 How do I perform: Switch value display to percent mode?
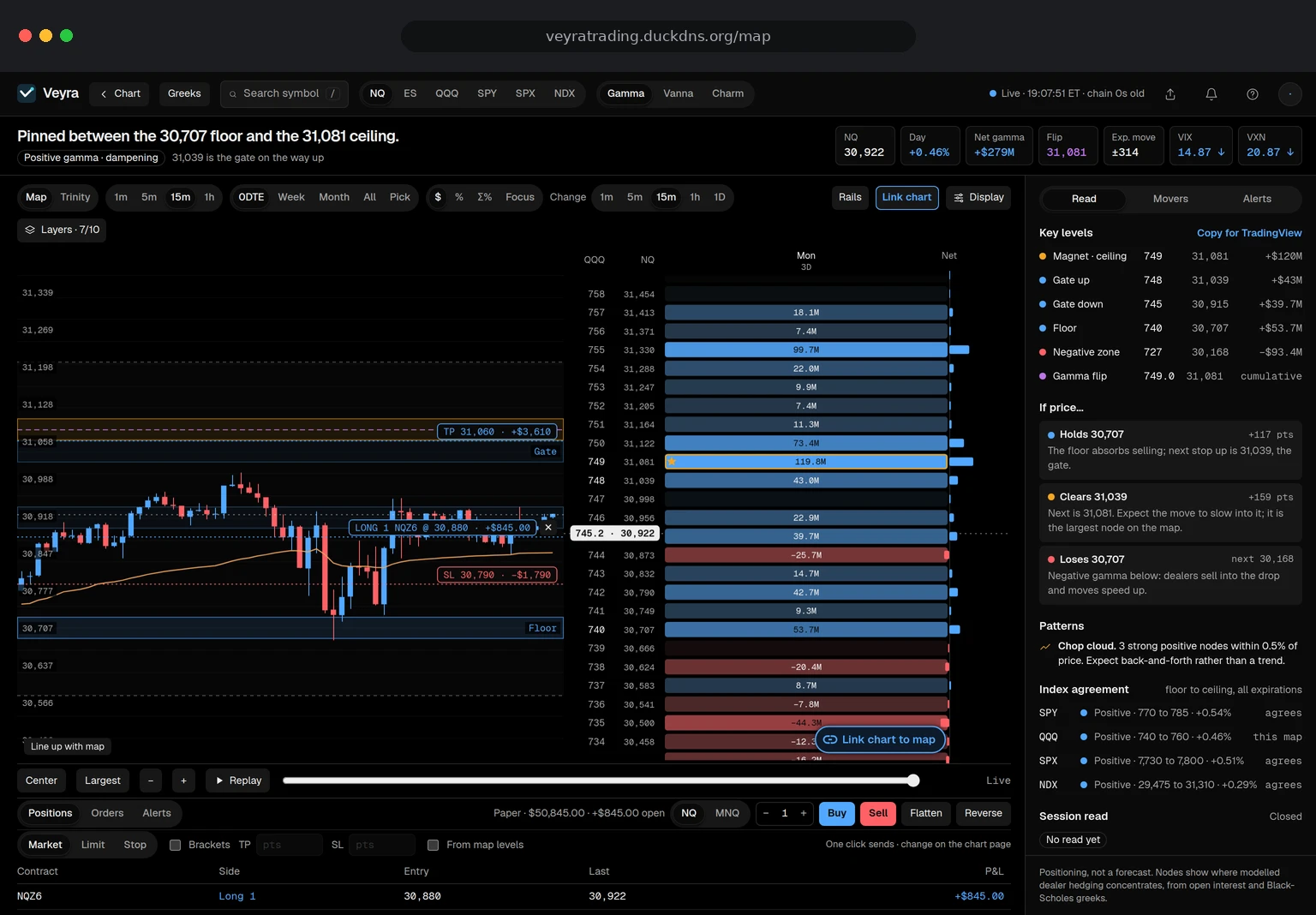459,197
